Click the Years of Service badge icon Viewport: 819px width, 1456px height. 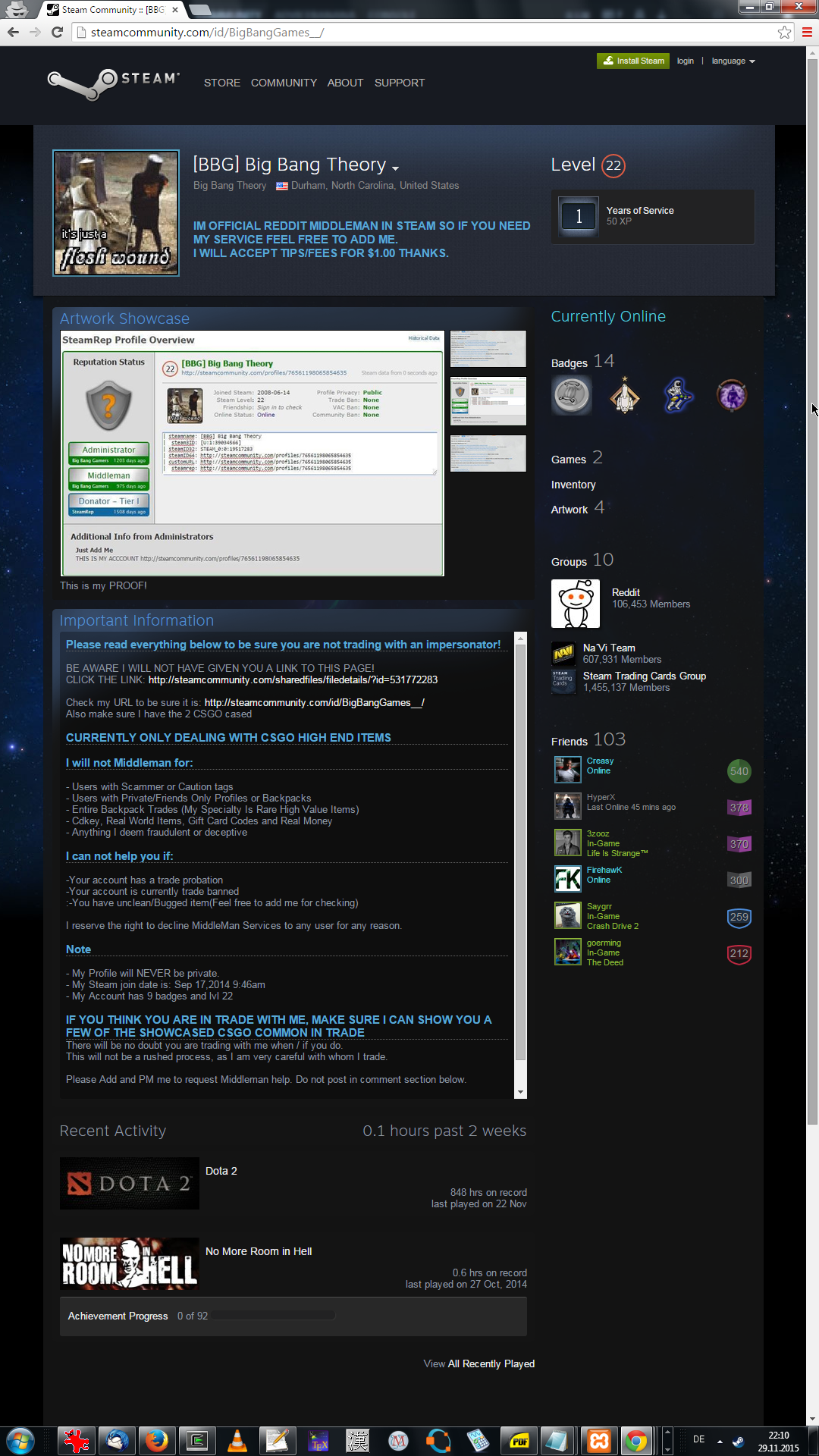[x=578, y=217]
